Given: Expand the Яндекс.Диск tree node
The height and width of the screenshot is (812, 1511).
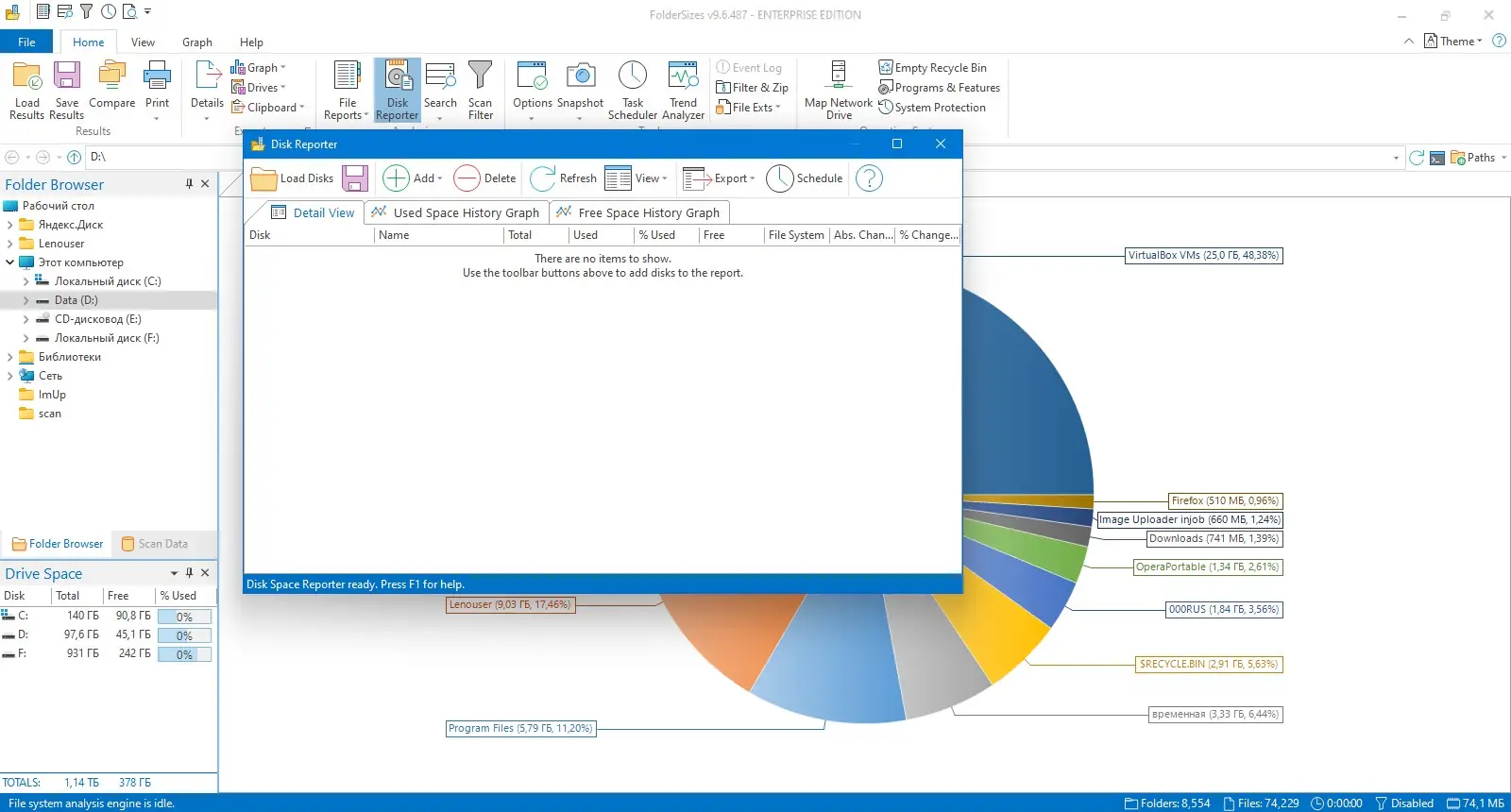Looking at the screenshot, I should coord(10,225).
